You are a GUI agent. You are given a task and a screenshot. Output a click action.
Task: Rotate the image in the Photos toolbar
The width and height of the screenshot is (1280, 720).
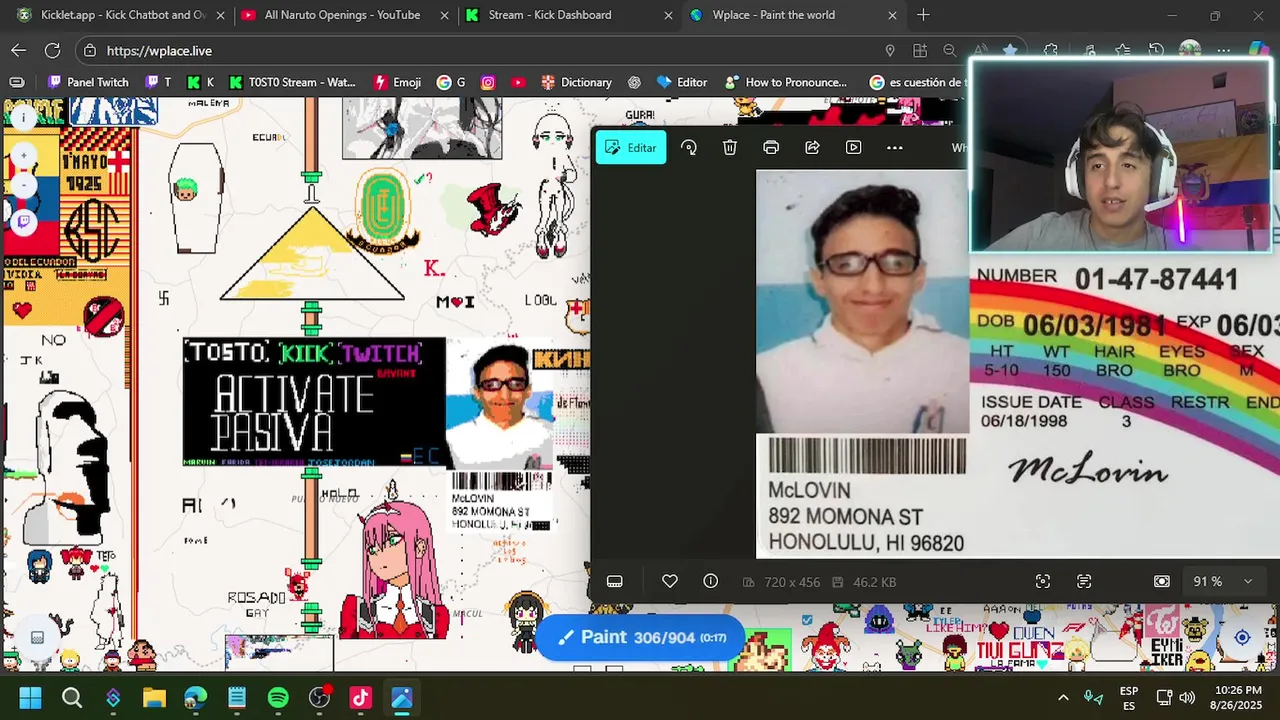pos(689,148)
